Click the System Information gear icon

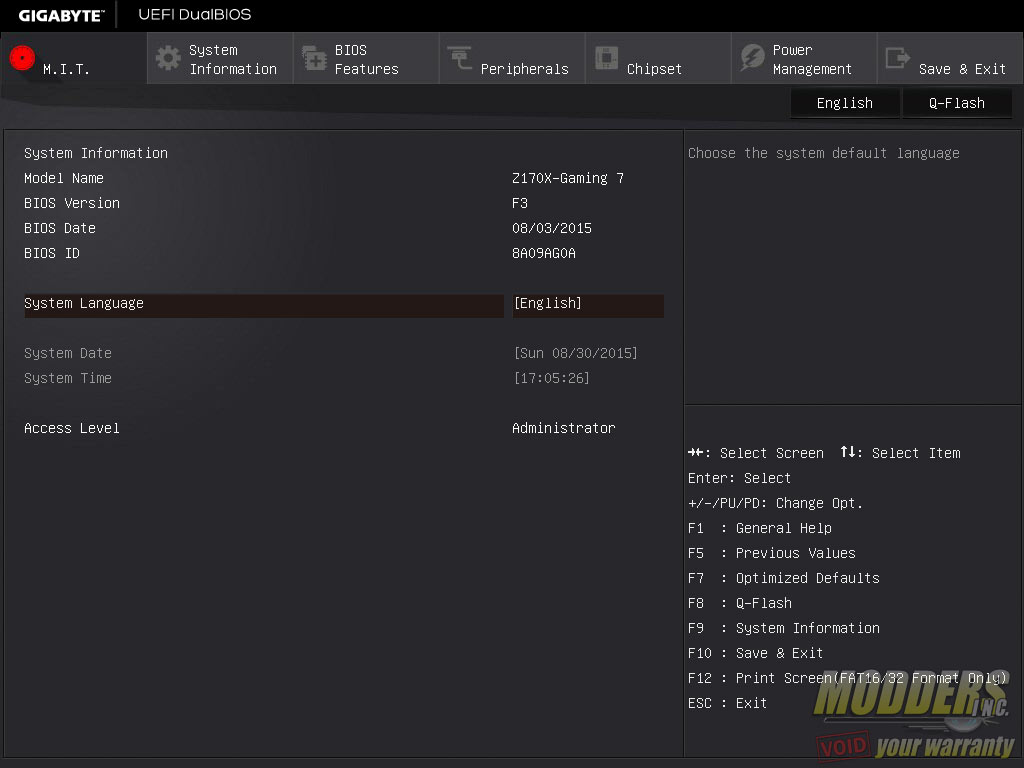168,58
